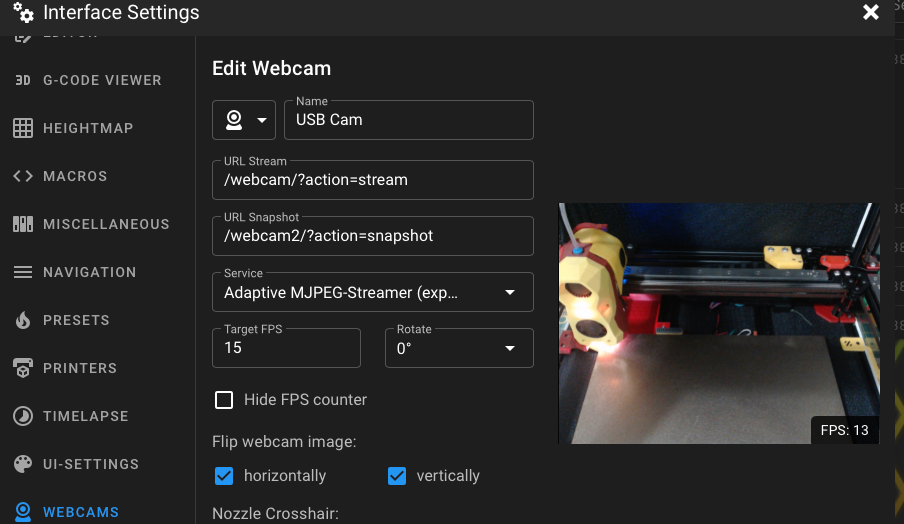This screenshot has width=904, height=524.
Task: Uncheck flip webcam image horizontally
Action: click(x=224, y=476)
